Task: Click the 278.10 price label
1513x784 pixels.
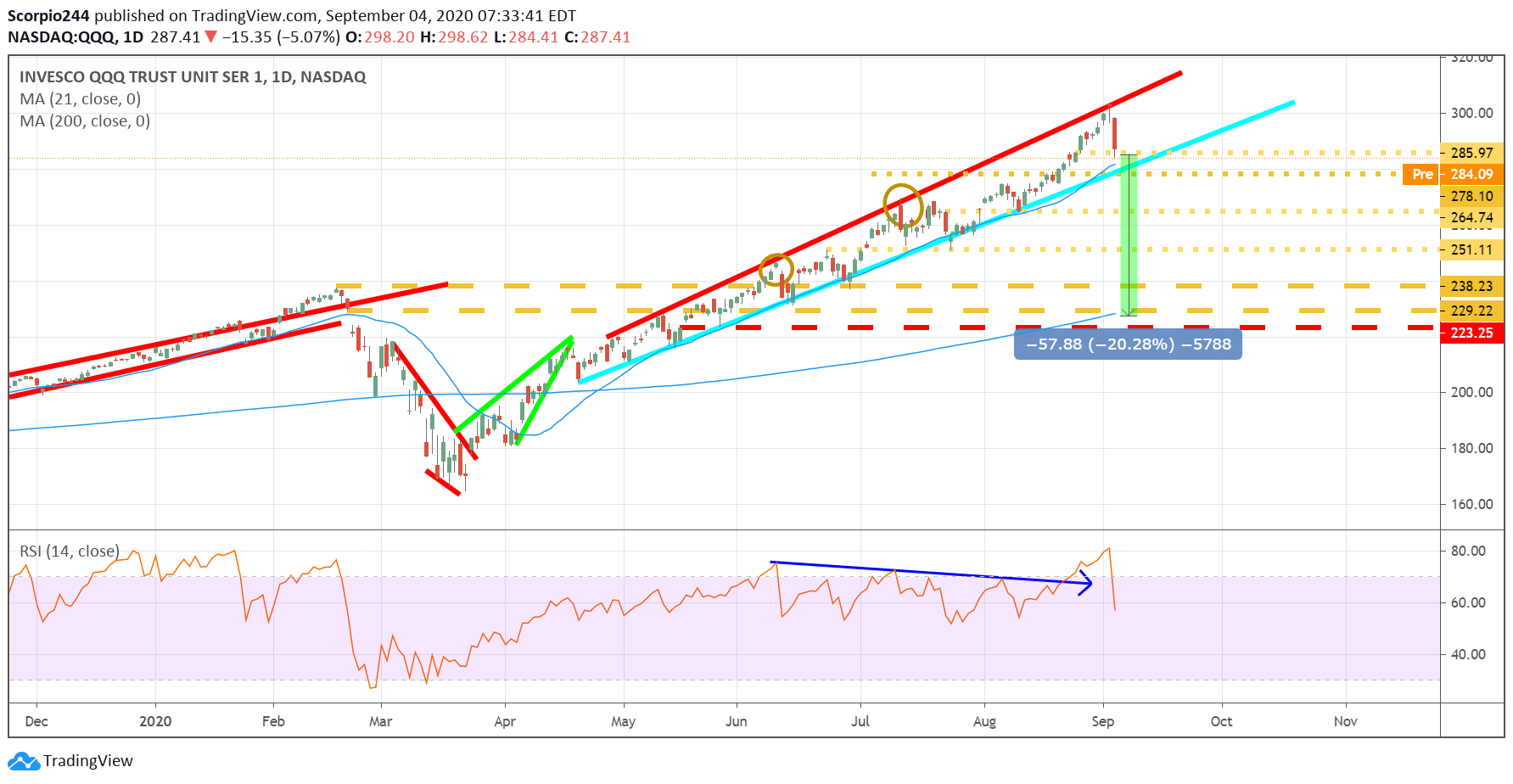Action: click(1471, 196)
